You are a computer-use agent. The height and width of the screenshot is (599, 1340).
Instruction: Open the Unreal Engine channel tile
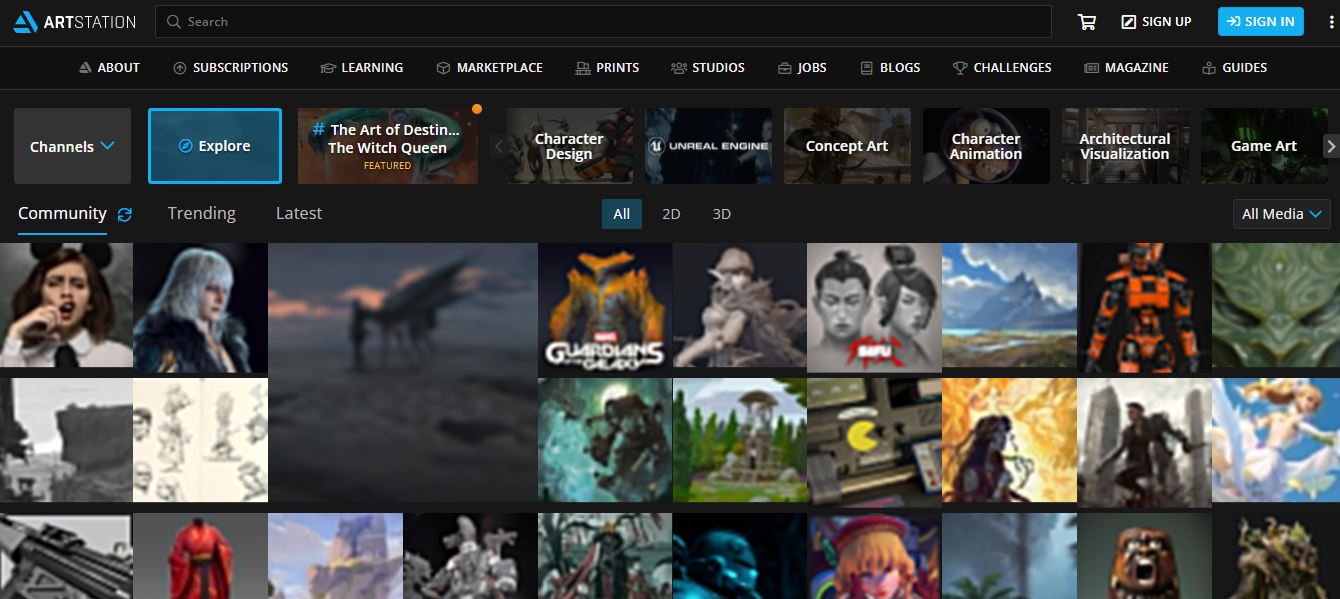(x=708, y=145)
